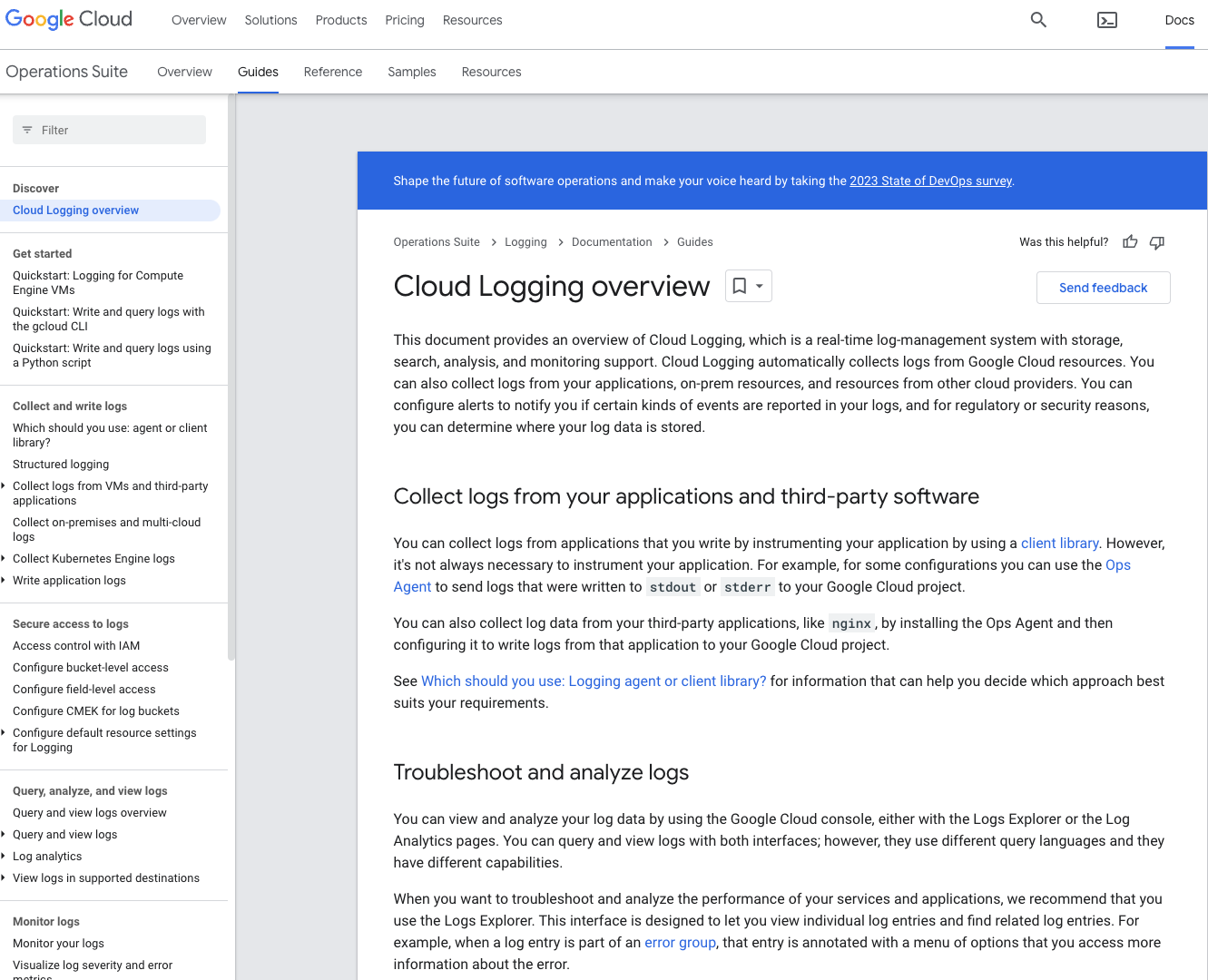Open the bookmark dropdown arrow

(760, 286)
